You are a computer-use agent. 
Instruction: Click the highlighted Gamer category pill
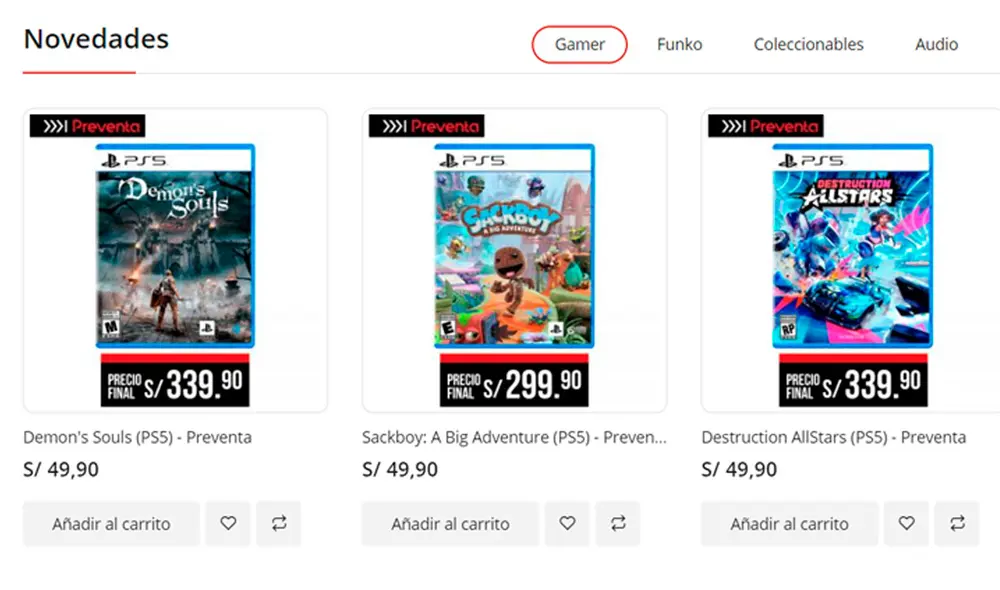tap(579, 44)
